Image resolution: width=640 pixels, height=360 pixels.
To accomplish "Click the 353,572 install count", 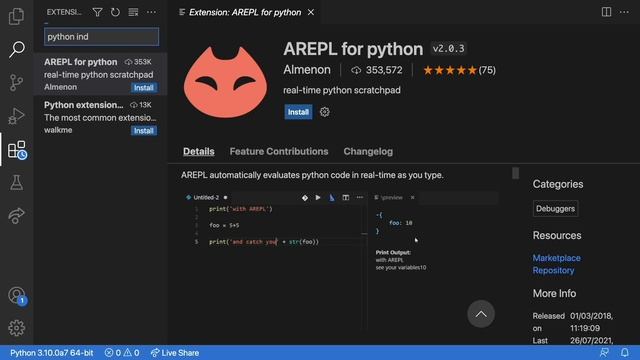I will pos(377,70).
